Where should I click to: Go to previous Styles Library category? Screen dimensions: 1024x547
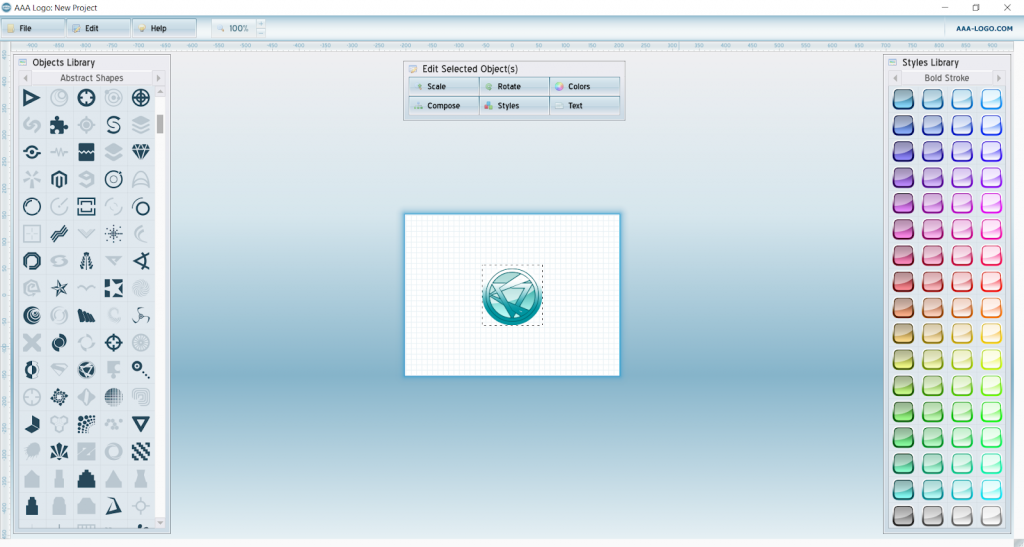tap(895, 78)
